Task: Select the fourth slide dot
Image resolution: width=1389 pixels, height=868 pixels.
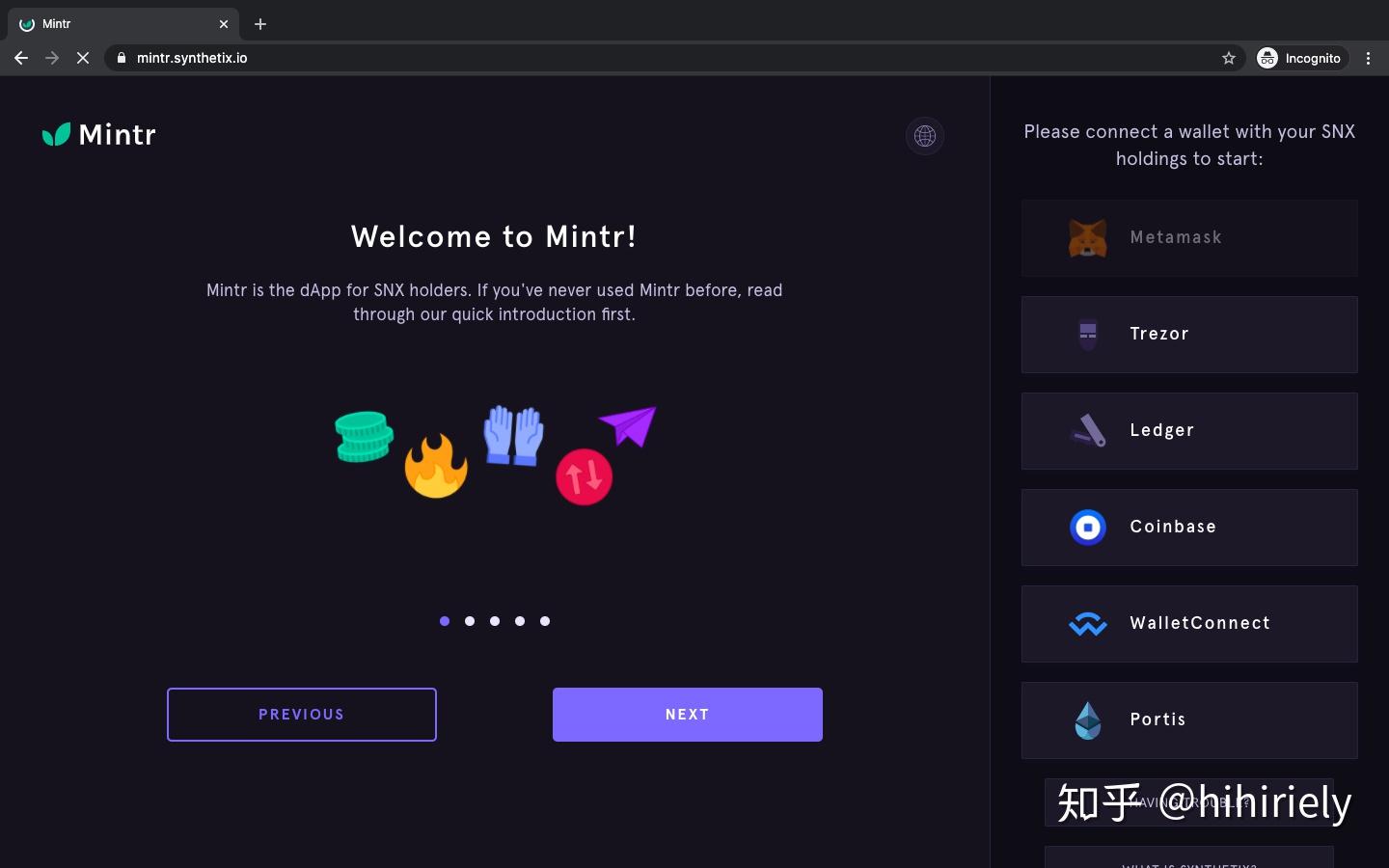Action: [x=520, y=621]
